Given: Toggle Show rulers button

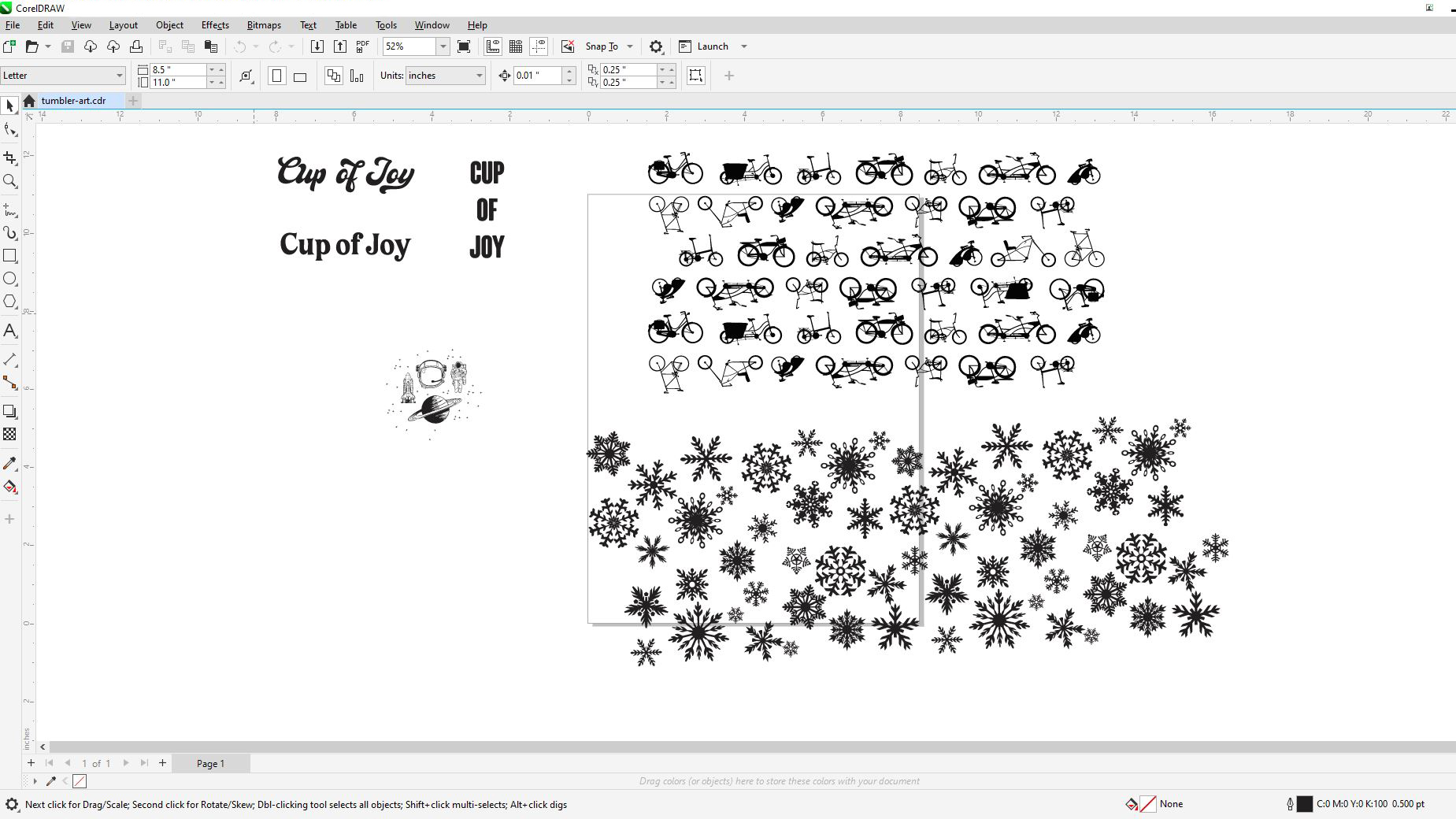Looking at the screenshot, I should coord(493,46).
